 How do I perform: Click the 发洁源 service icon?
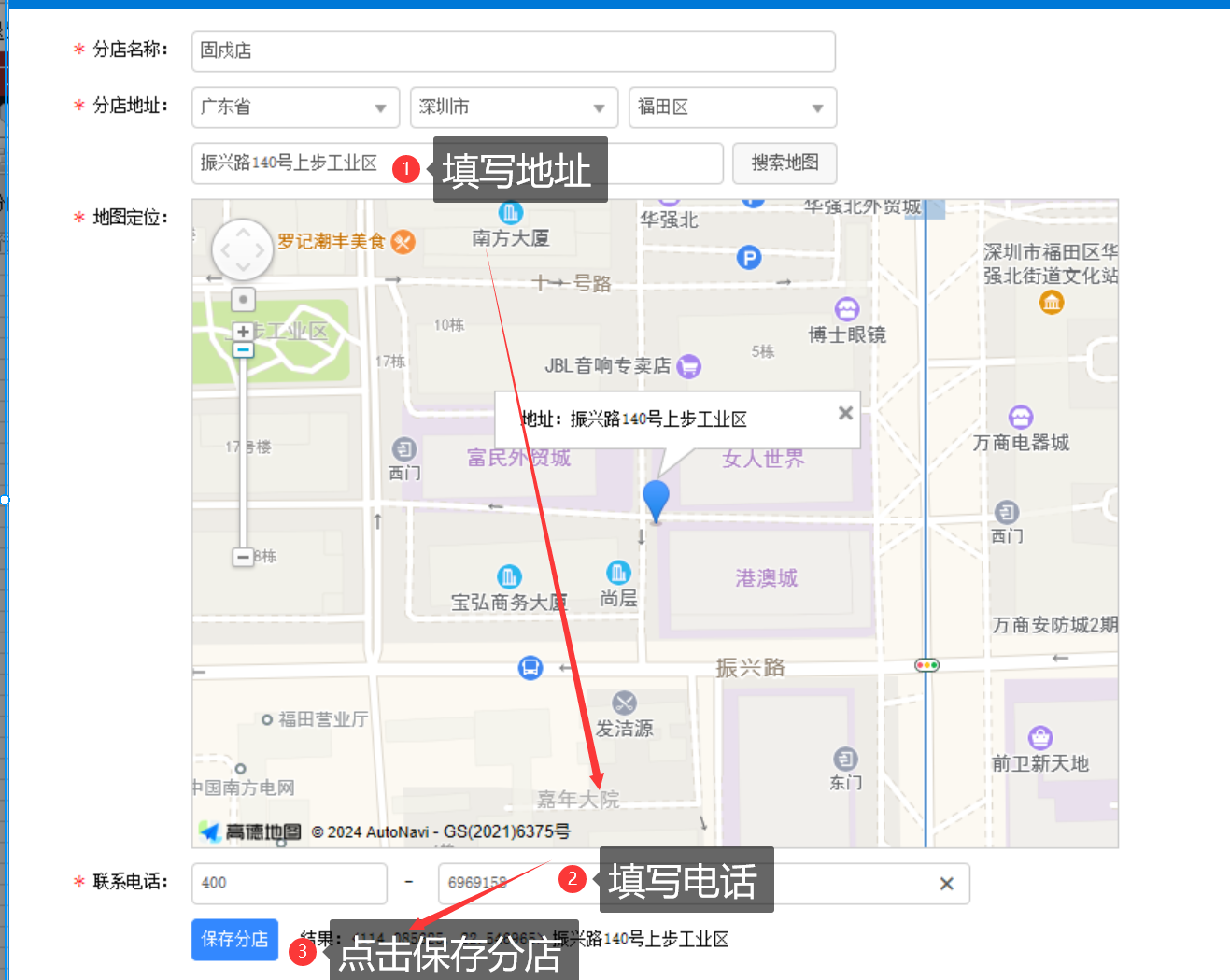pyautogui.click(x=625, y=703)
